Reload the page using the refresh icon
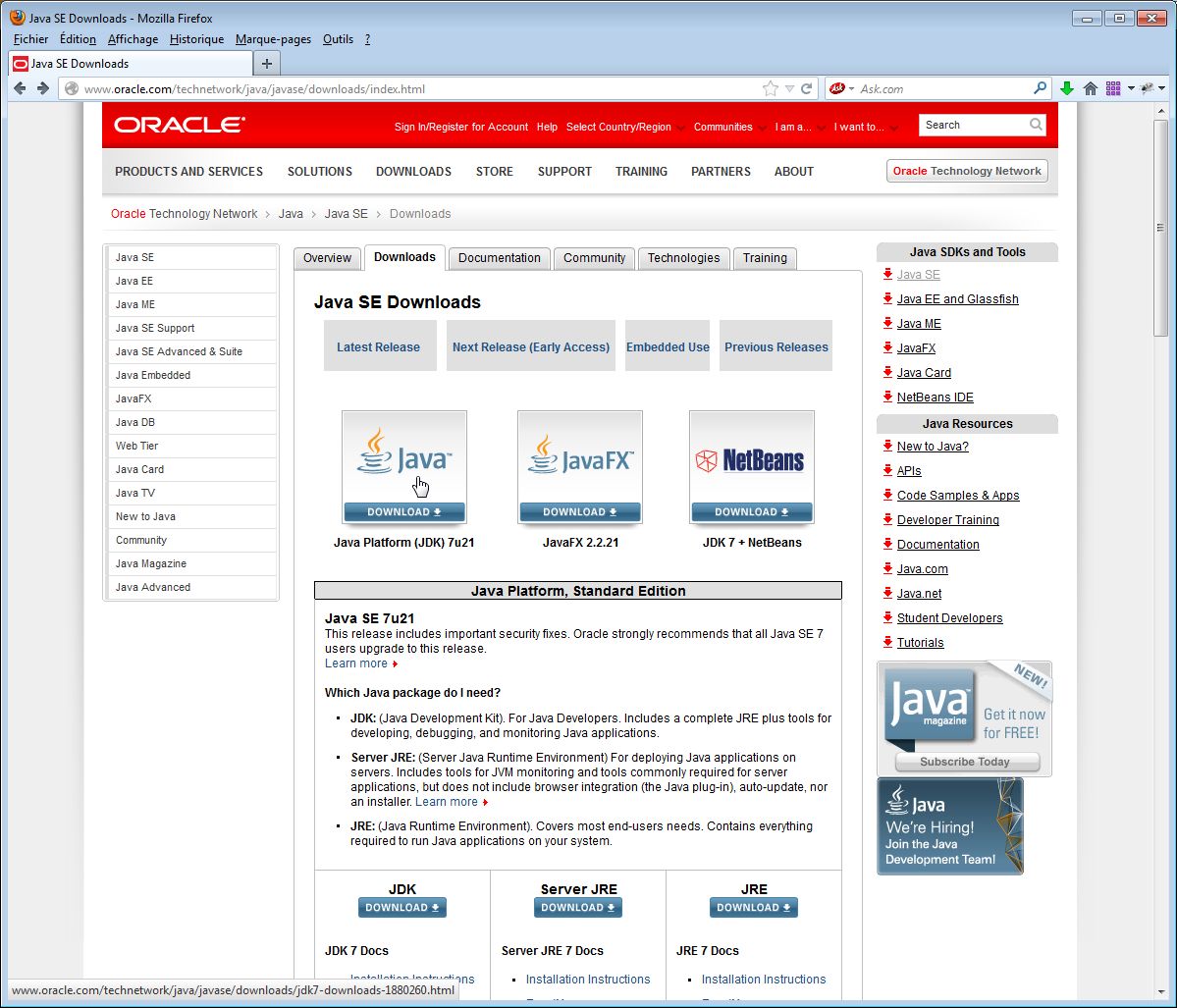1177x1008 pixels. (806, 88)
